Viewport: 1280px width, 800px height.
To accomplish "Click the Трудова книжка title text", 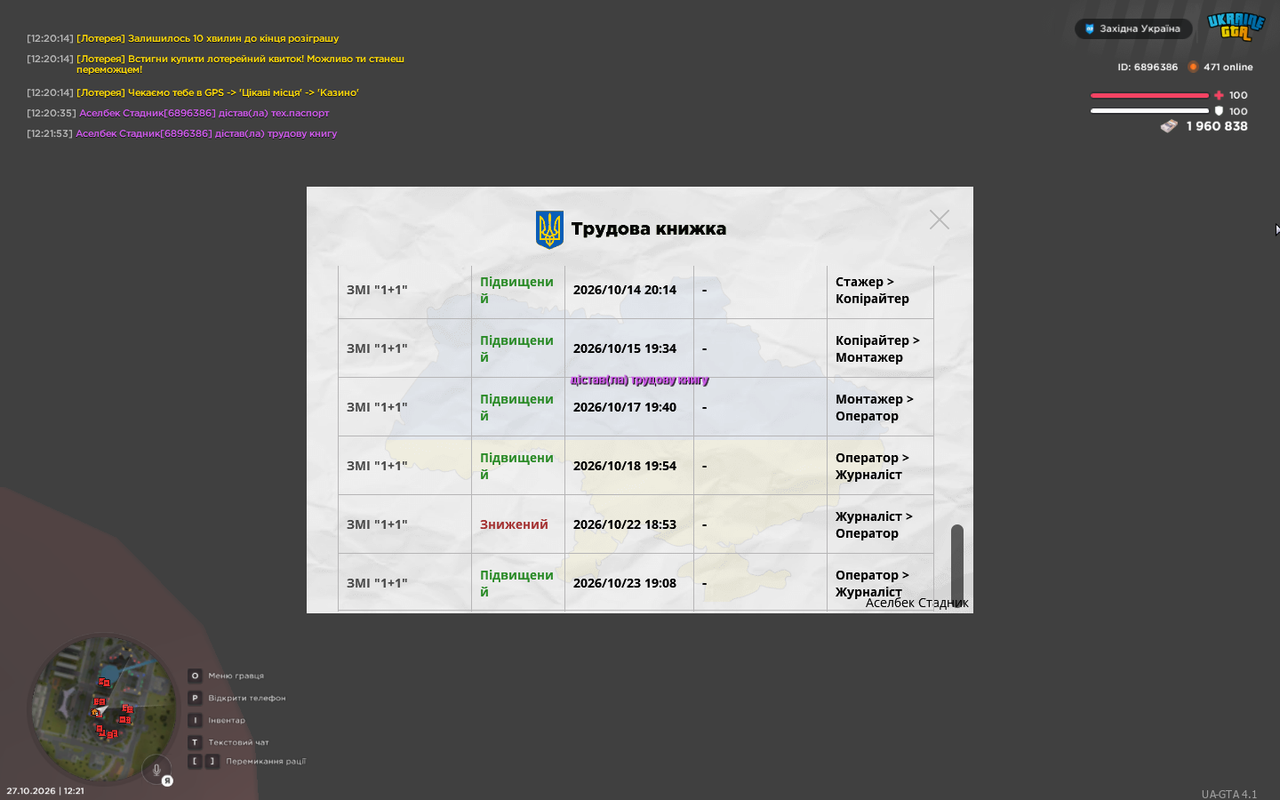I will (x=648, y=229).
